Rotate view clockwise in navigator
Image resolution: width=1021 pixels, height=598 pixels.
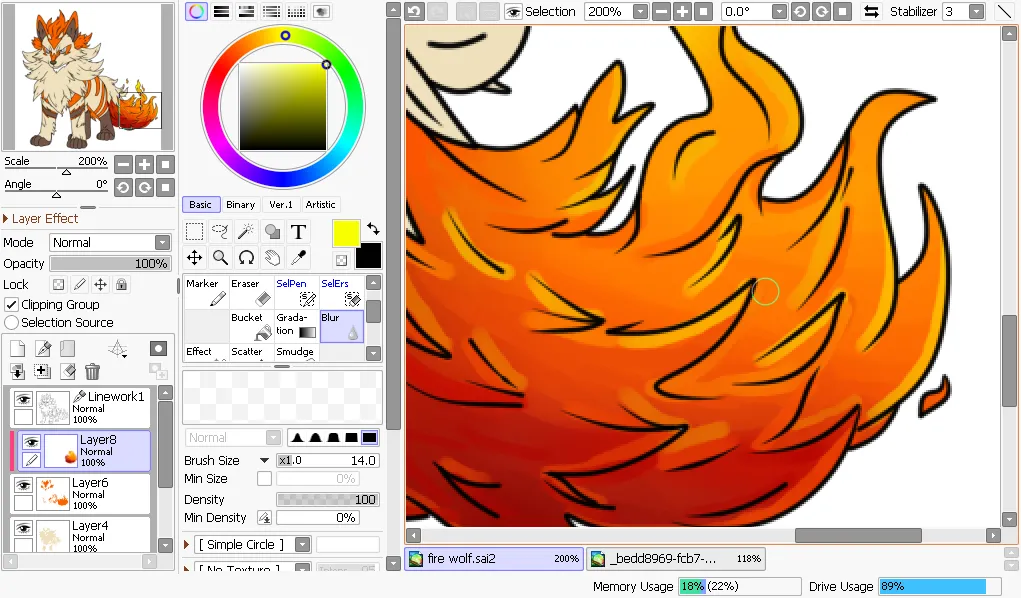pos(145,188)
